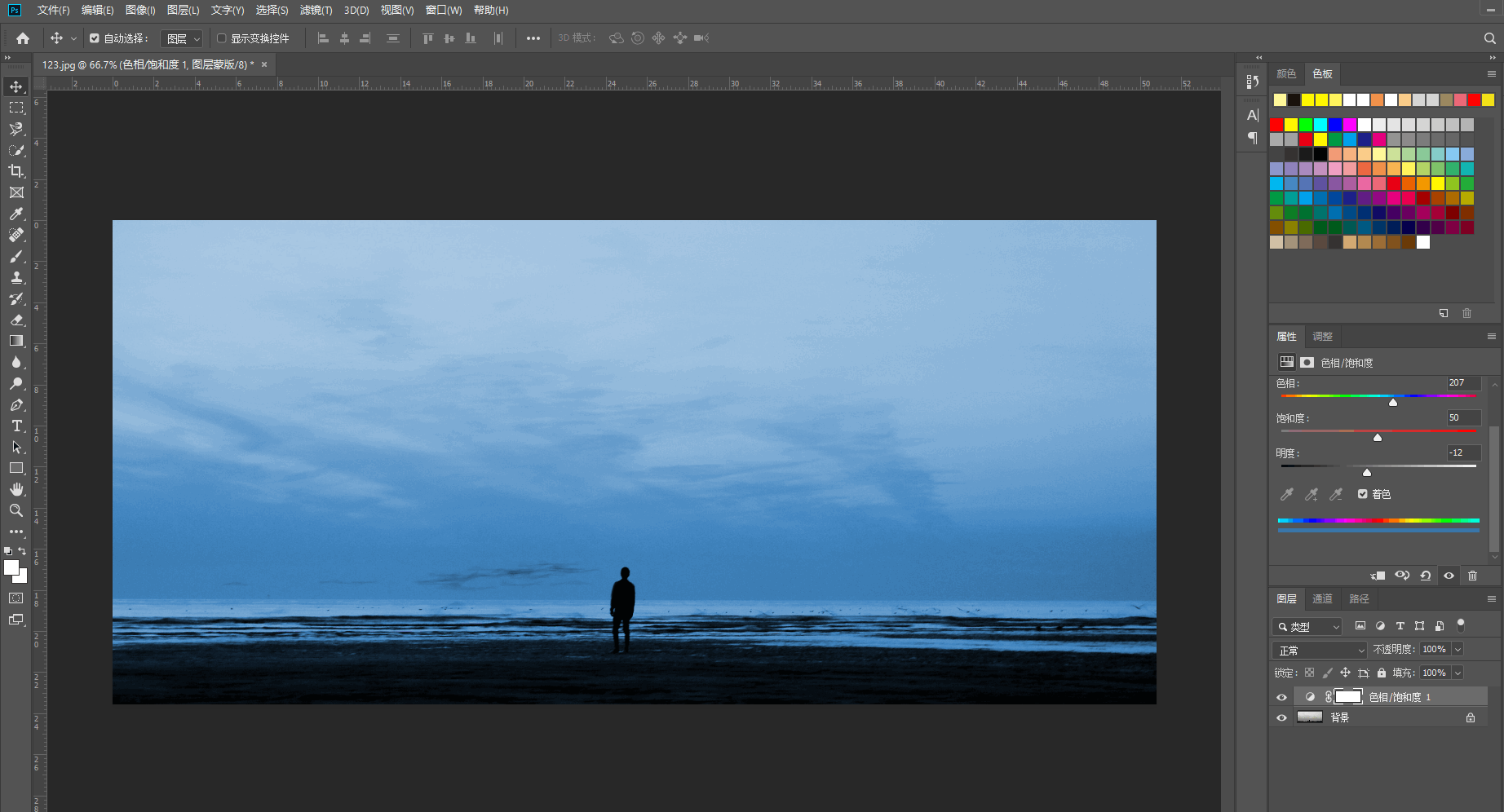The image size is (1504, 812).
Task: Select the Healing Brush tool
Action: [16, 235]
